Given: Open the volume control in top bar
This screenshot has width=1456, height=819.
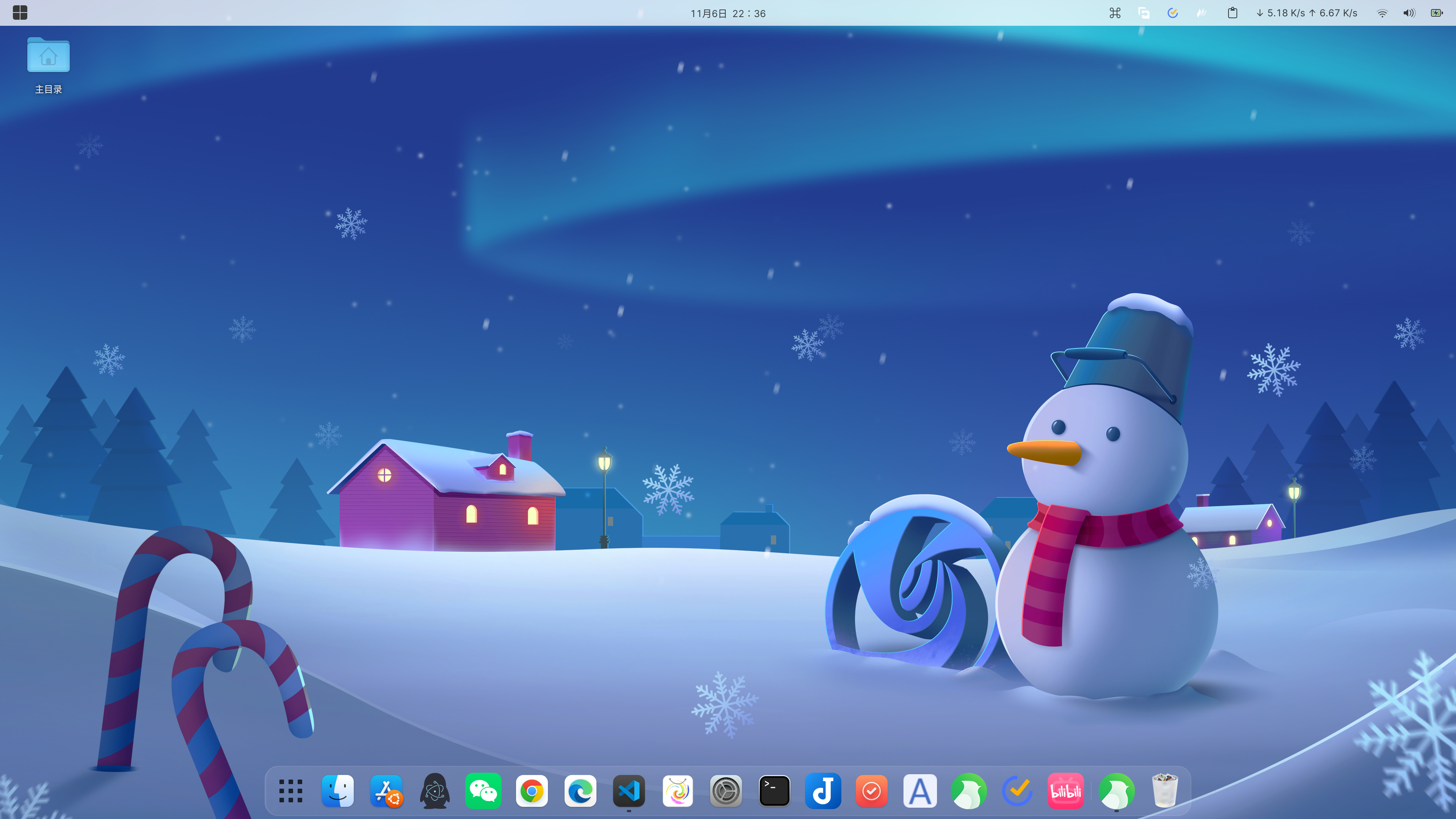Looking at the screenshot, I should pos(1409,13).
